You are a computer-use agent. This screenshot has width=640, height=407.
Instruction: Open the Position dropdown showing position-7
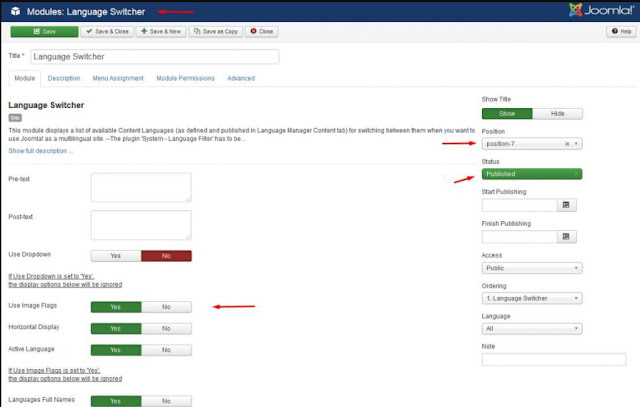pyautogui.click(x=532, y=144)
